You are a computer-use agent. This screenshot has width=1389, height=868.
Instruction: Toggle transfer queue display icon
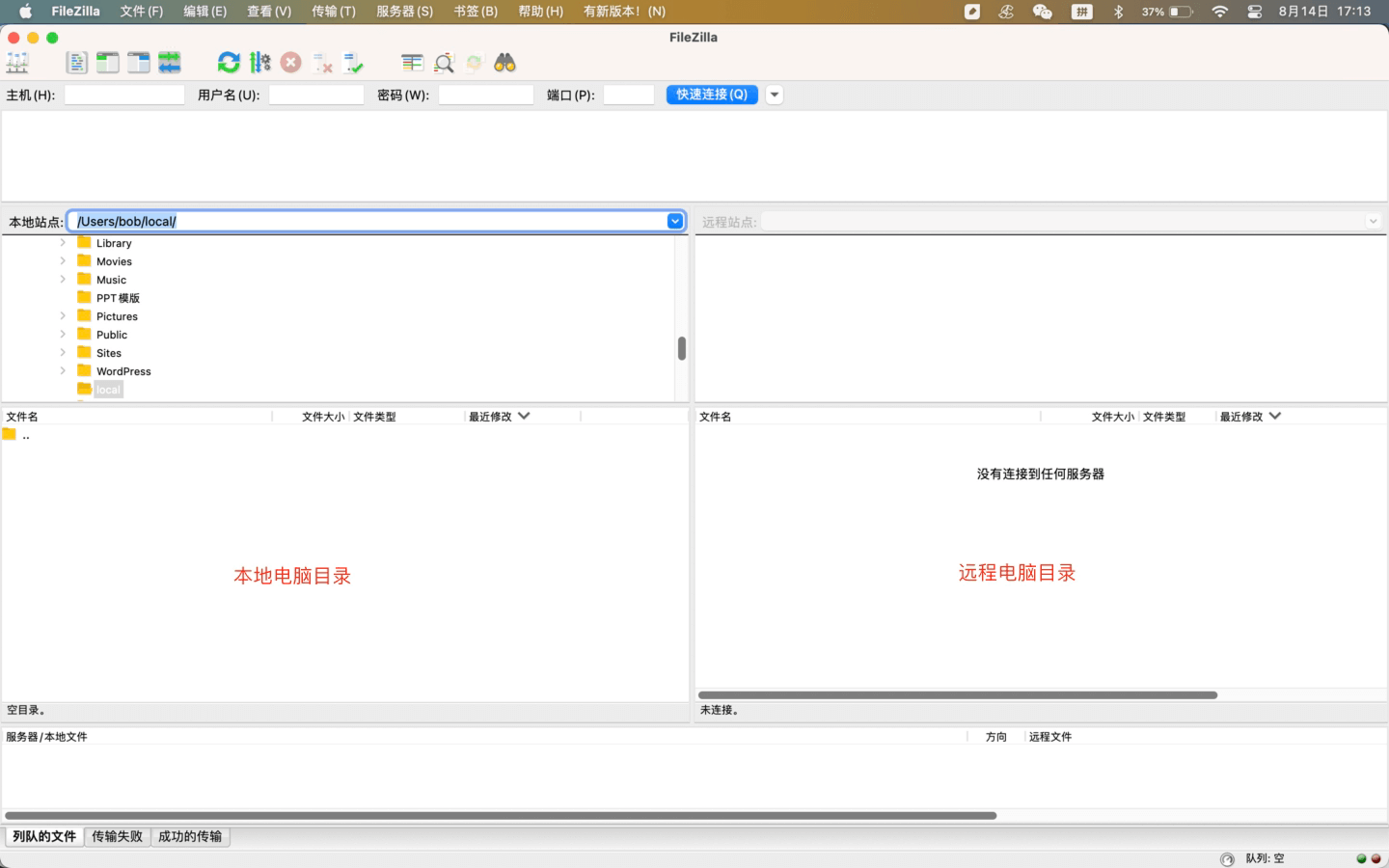click(170, 63)
